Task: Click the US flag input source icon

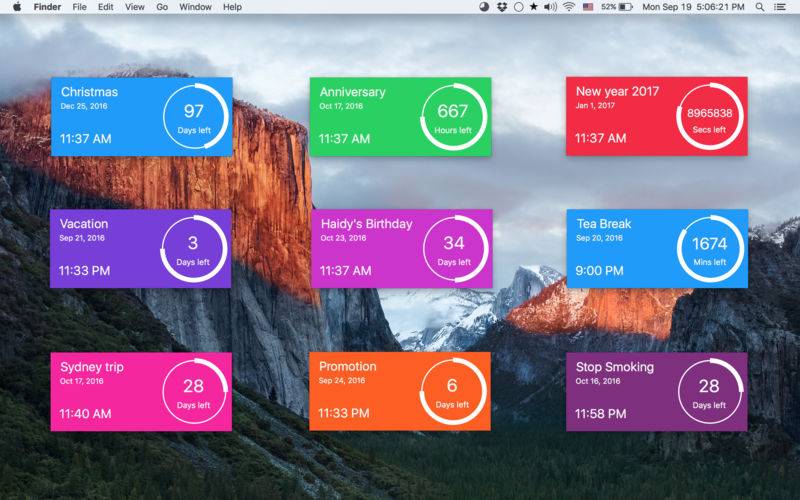Action: 588,7
